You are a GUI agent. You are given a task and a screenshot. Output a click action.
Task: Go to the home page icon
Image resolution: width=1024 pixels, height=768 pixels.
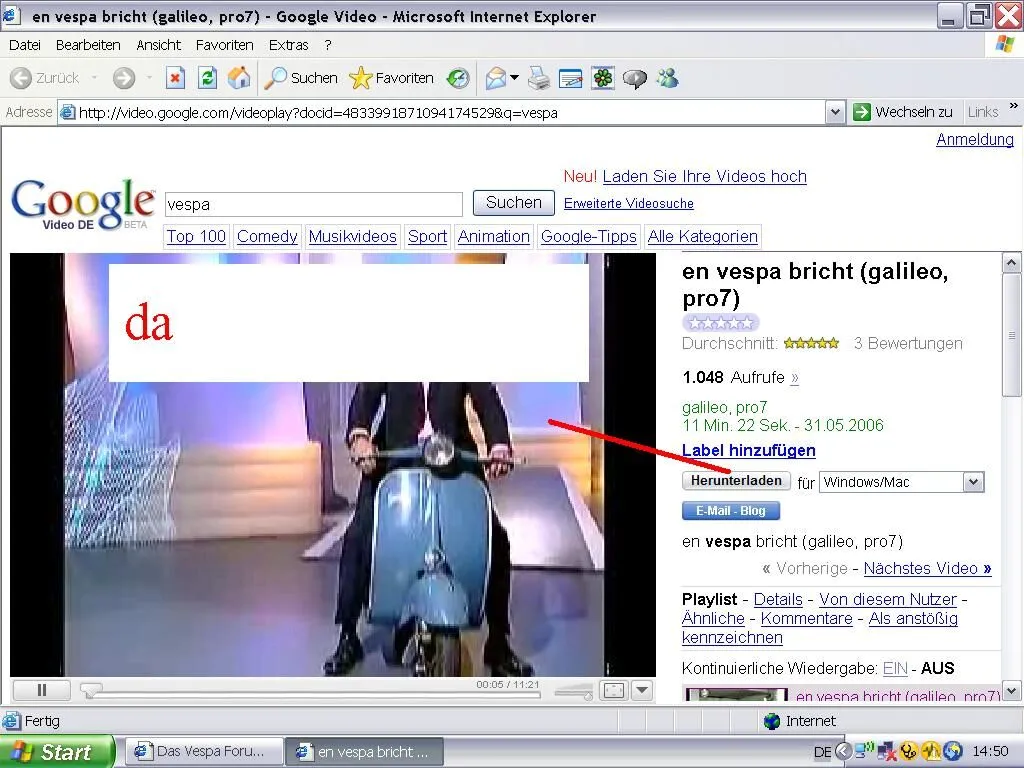click(238, 78)
